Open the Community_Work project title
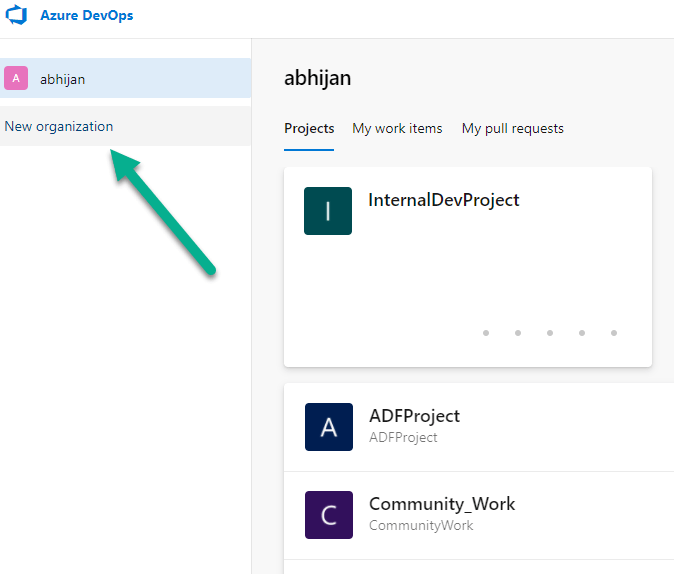 click(442, 504)
